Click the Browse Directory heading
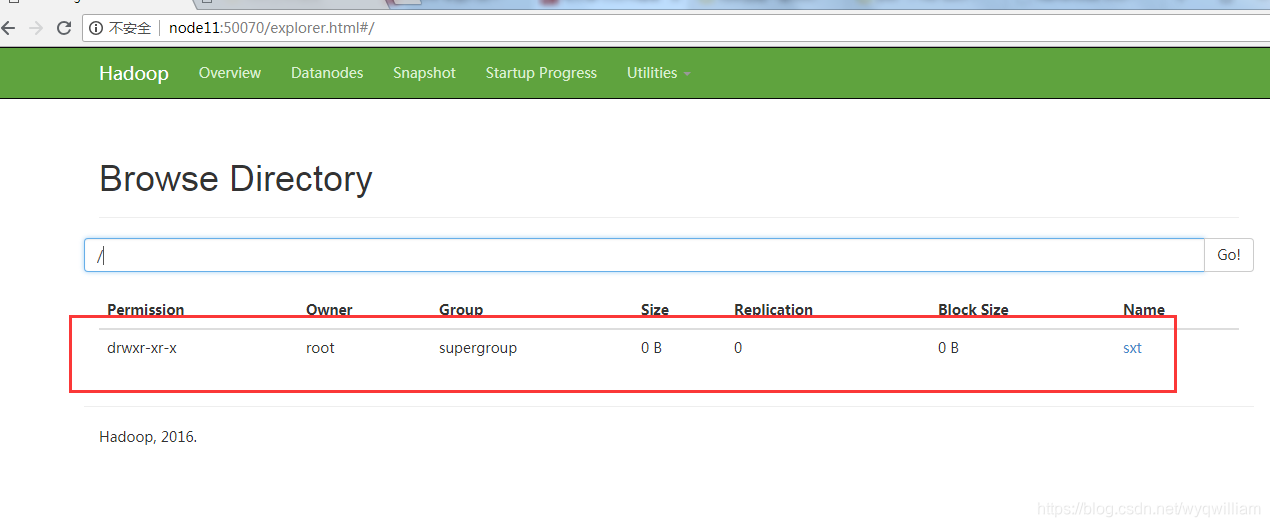 [x=236, y=179]
